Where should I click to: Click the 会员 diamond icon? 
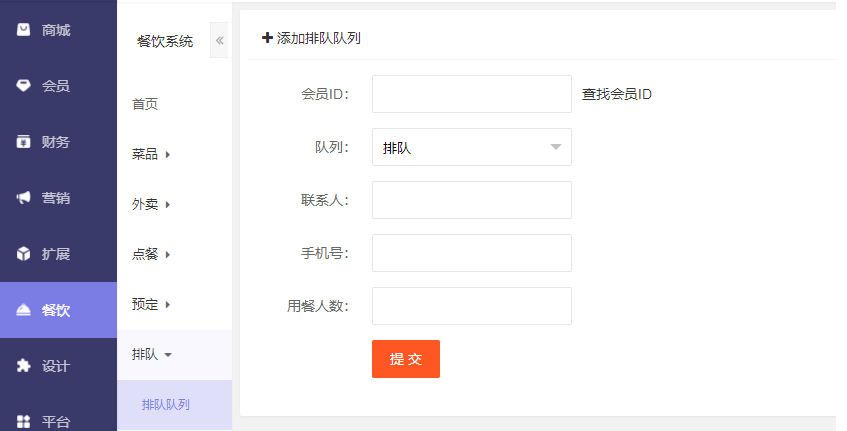[x=24, y=86]
